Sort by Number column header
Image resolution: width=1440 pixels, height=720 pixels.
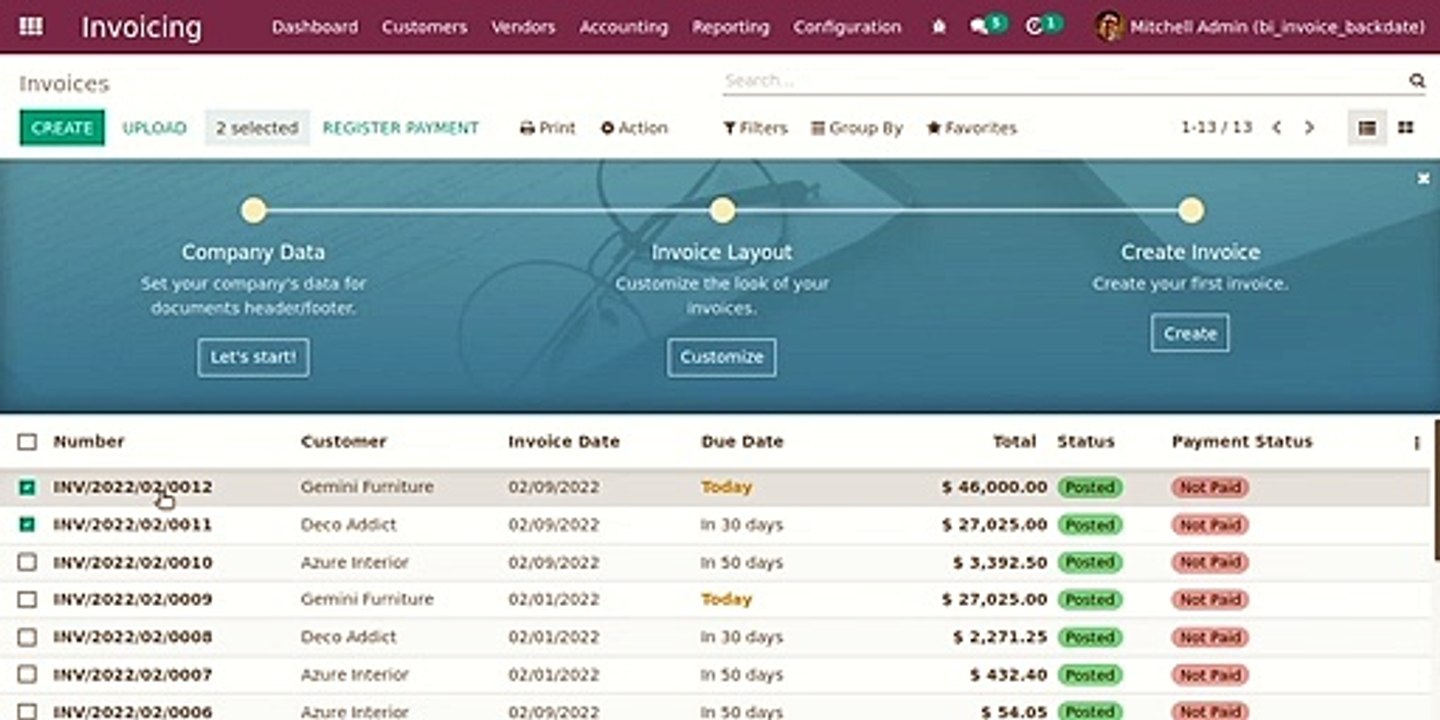click(x=89, y=442)
